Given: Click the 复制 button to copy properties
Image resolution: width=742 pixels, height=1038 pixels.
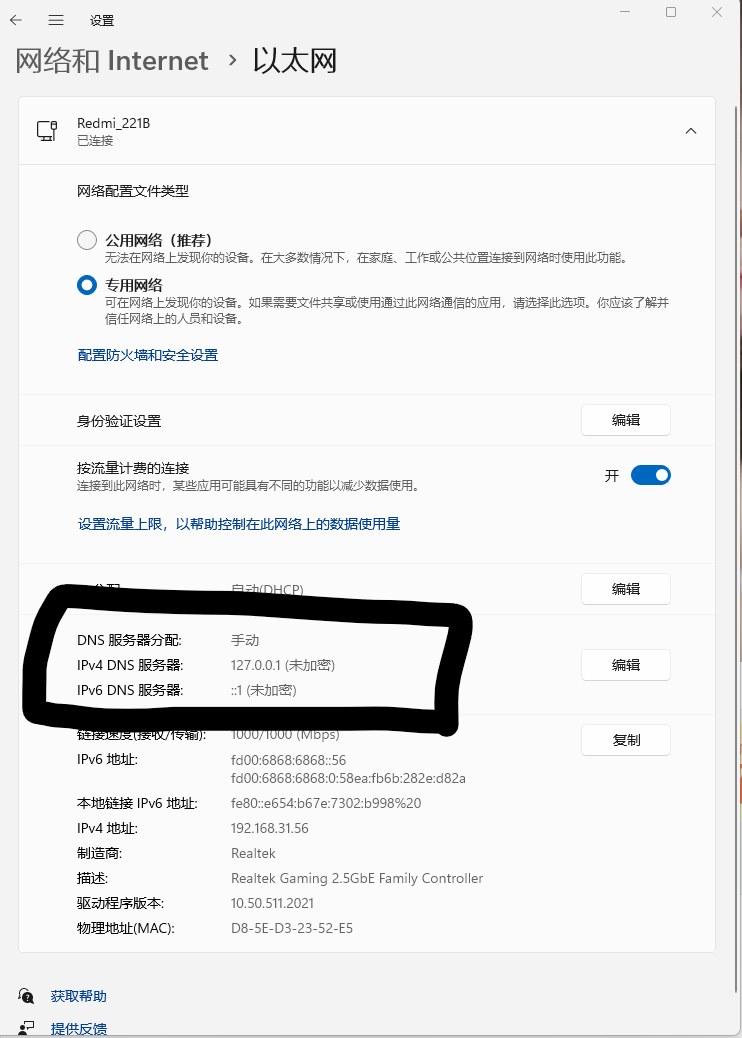Looking at the screenshot, I should point(626,740).
